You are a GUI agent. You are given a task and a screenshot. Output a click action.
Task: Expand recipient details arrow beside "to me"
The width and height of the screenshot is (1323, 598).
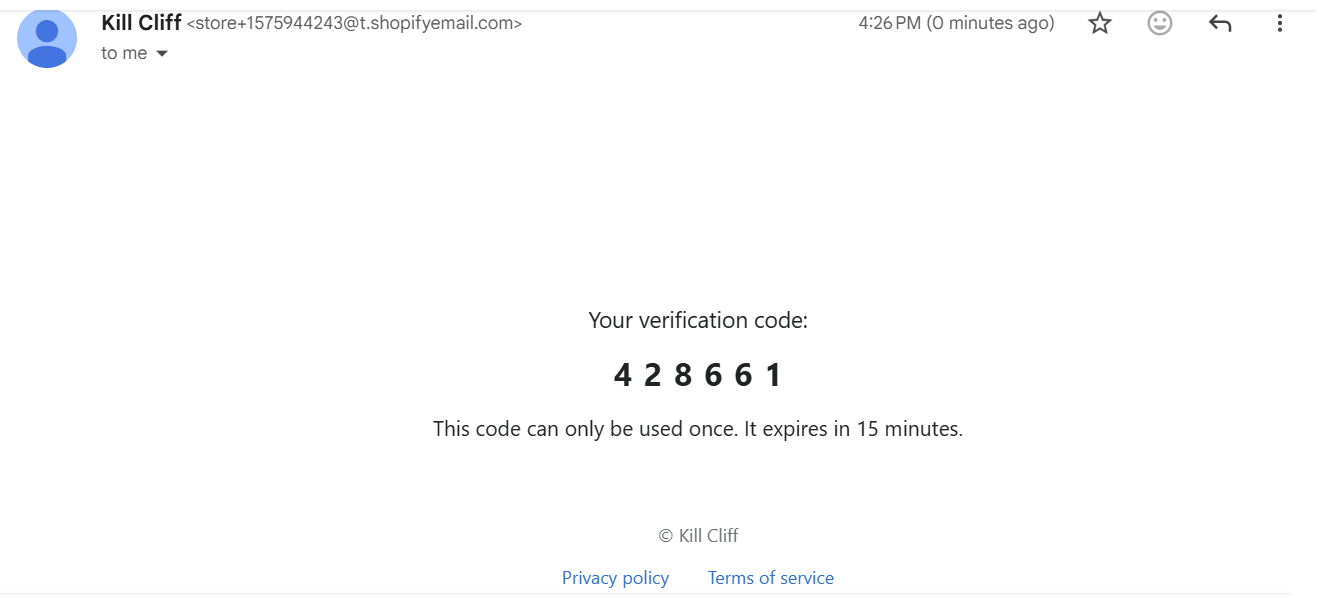pyautogui.click(x=162, y=54)
